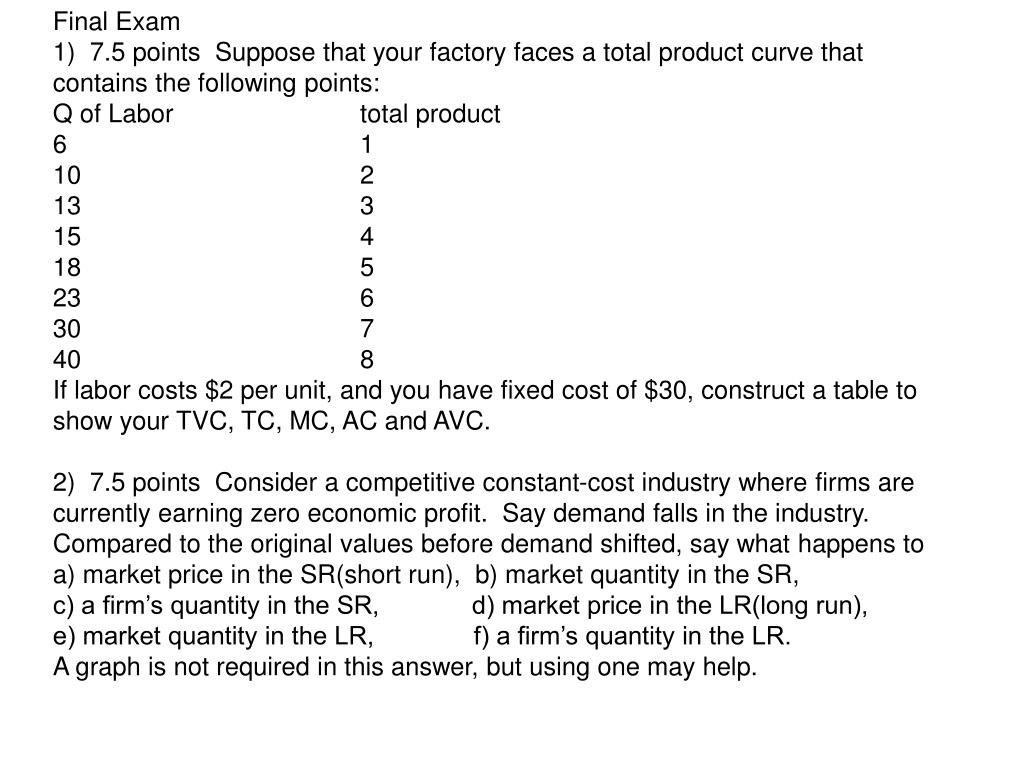Click total product value 5
The image size is (1024, 768).
(x=366, y=267)
